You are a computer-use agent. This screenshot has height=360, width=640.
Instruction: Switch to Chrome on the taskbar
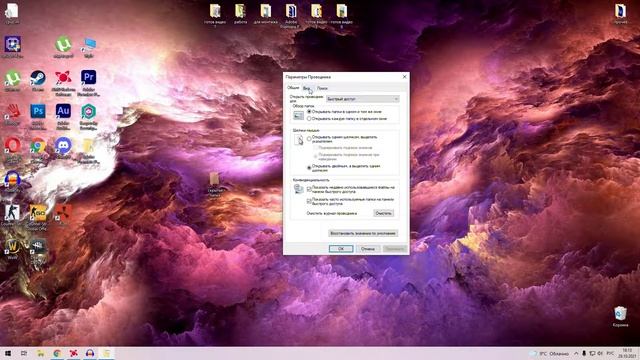[57, 353]
